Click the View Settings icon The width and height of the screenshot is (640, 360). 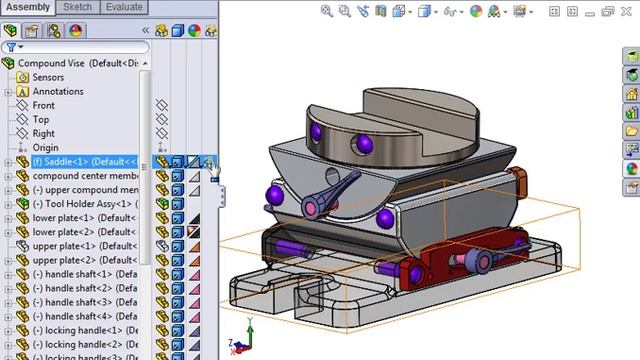pyautogui.click(x=520, y=11)
